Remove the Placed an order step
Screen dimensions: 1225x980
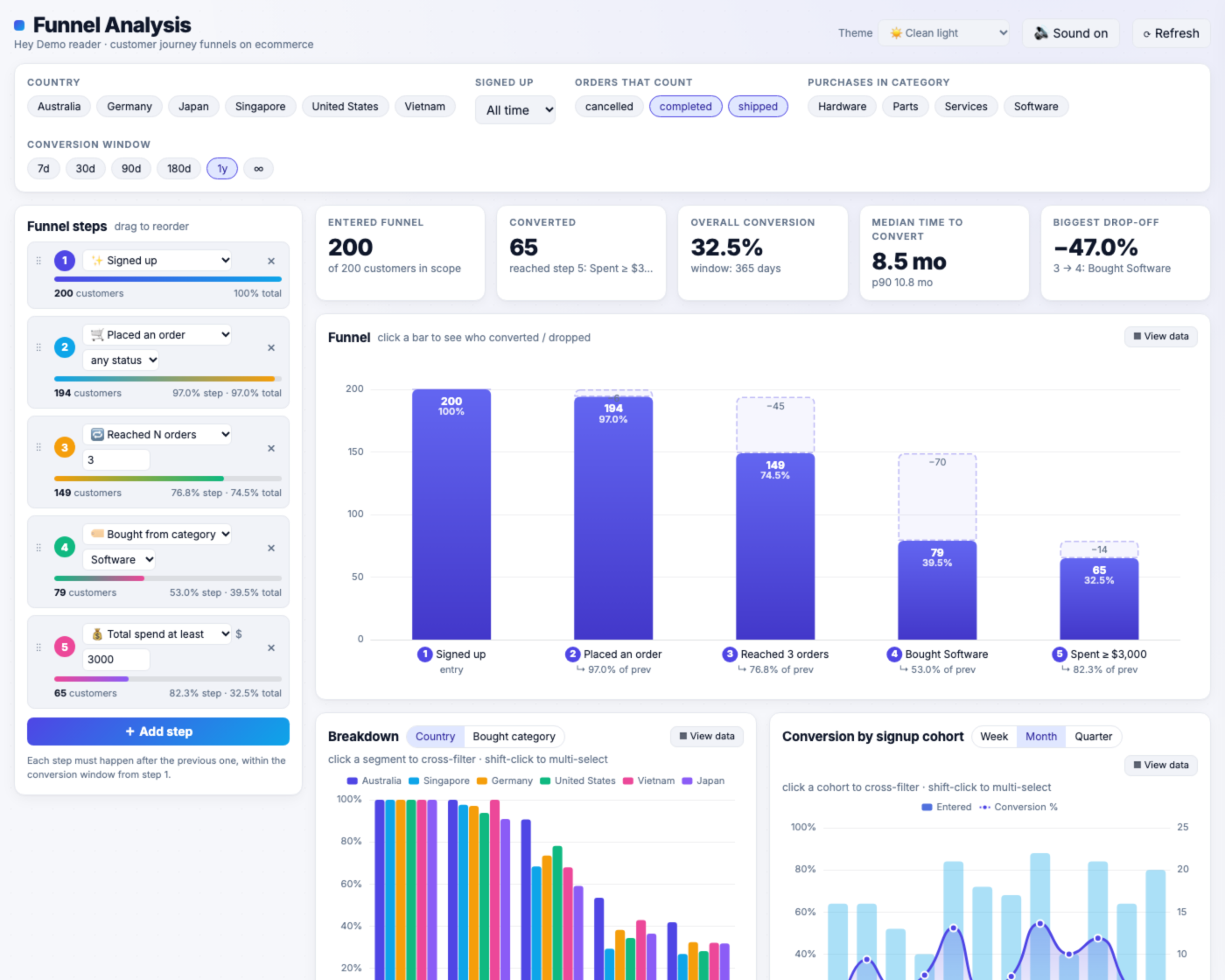click(271, 347)
